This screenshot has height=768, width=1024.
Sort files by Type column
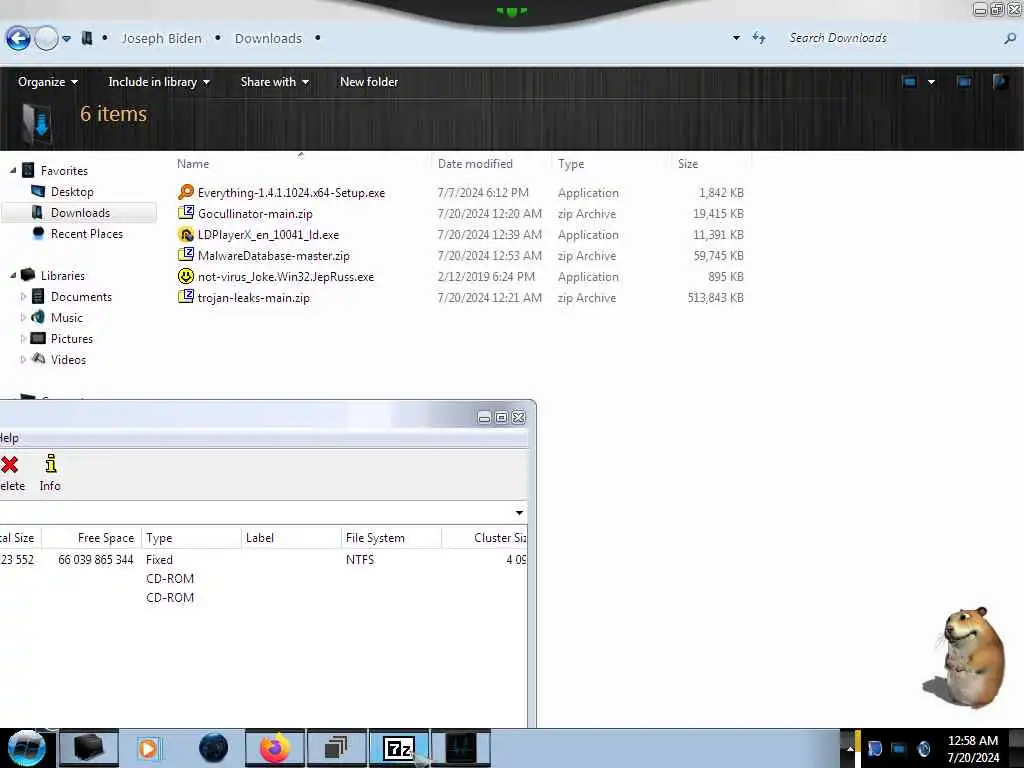[x=571, y=164]
